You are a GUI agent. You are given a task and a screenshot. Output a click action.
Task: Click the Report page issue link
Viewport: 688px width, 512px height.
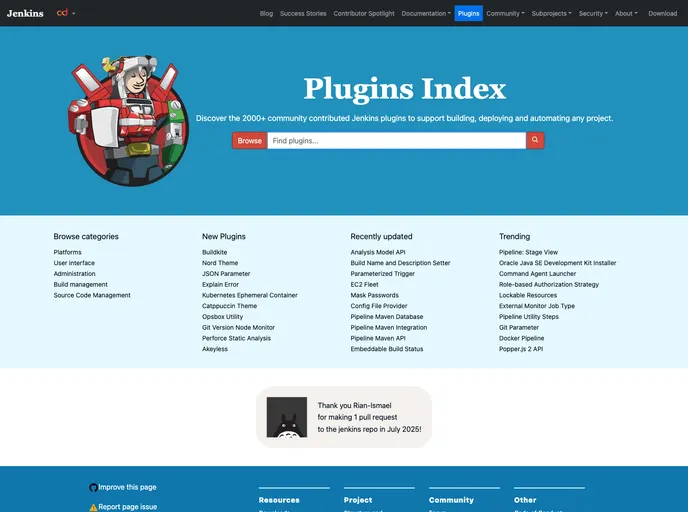click(x=128, y=507)
